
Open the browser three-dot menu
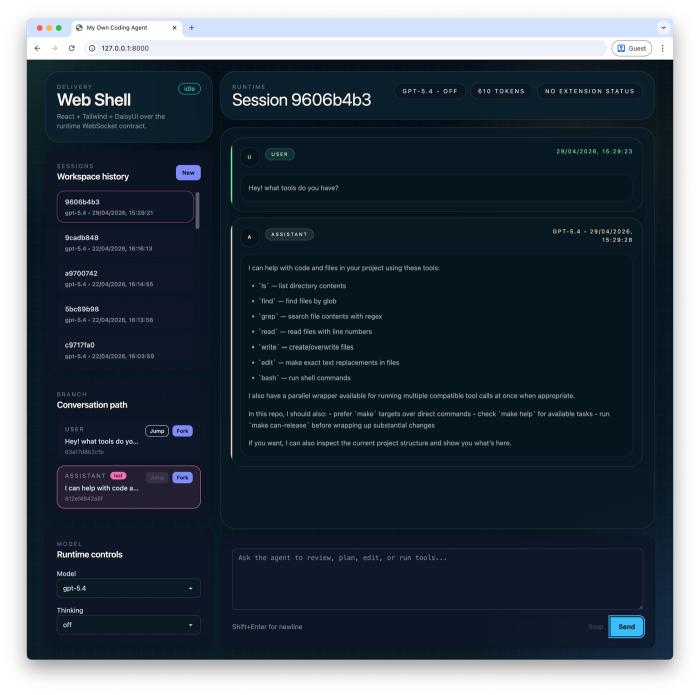pos(662,48)
